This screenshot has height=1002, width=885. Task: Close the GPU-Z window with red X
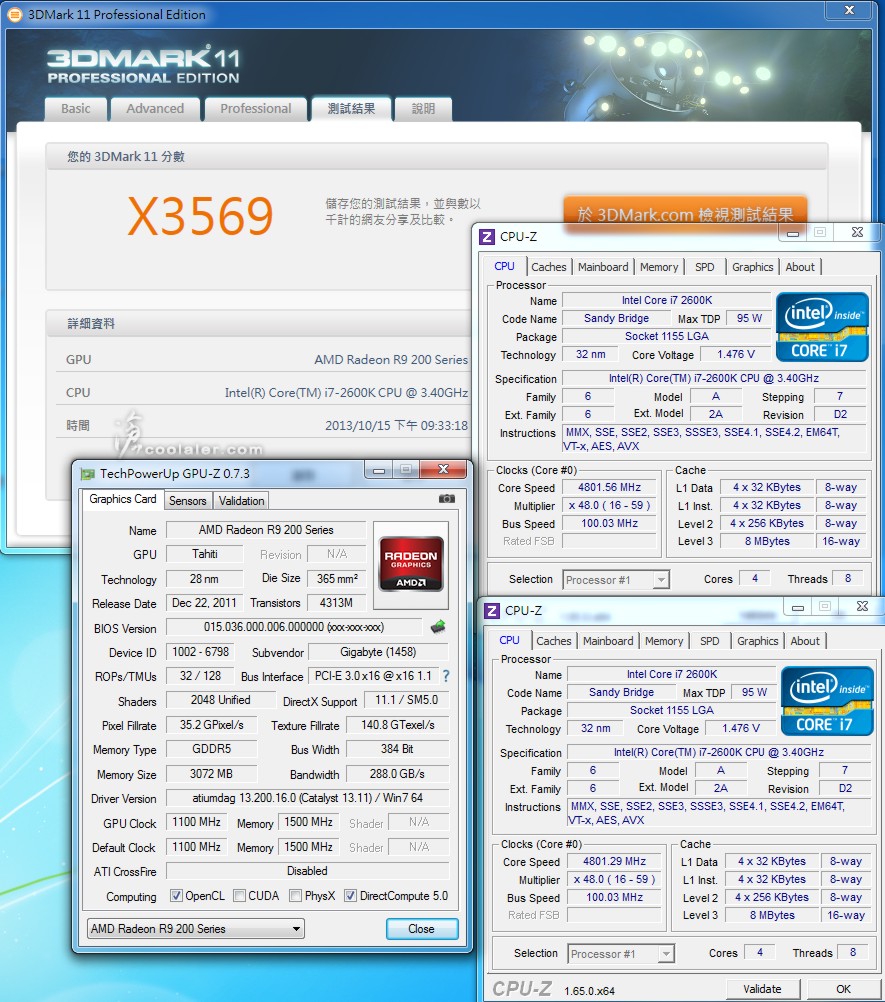[x=443, y=470]
